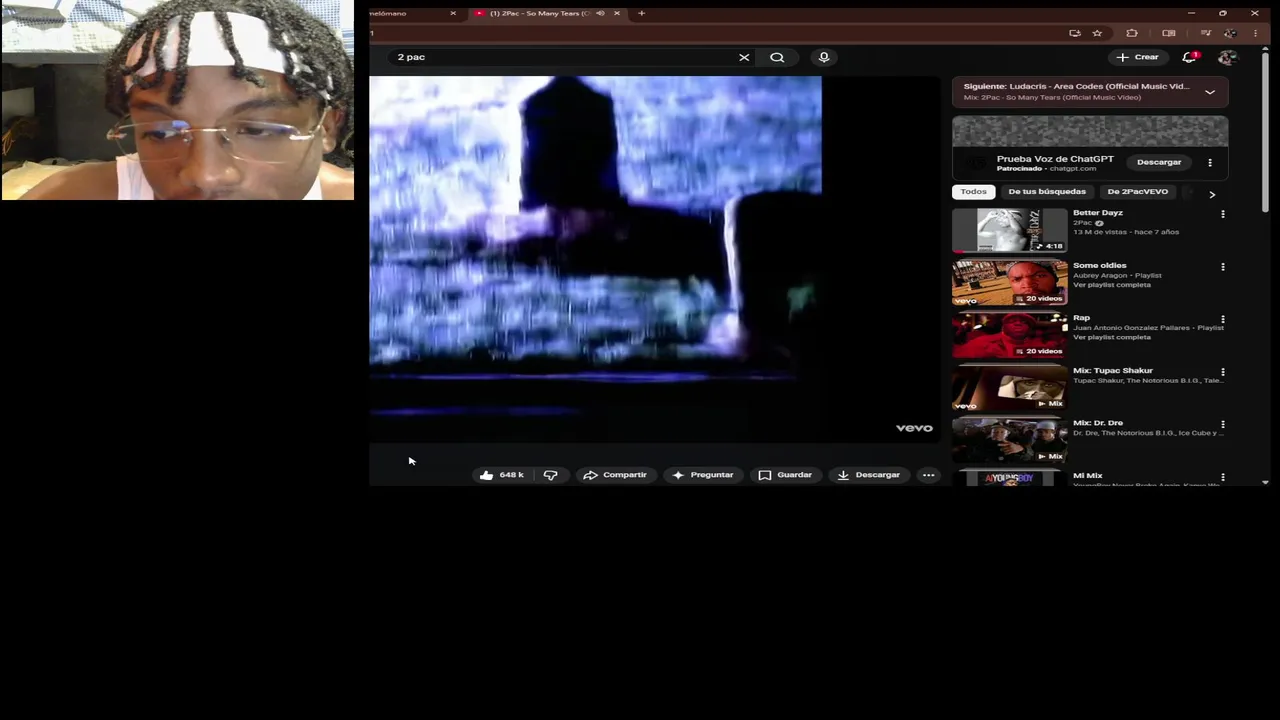Like the video with thumbs up

click(x=501, y=475)
